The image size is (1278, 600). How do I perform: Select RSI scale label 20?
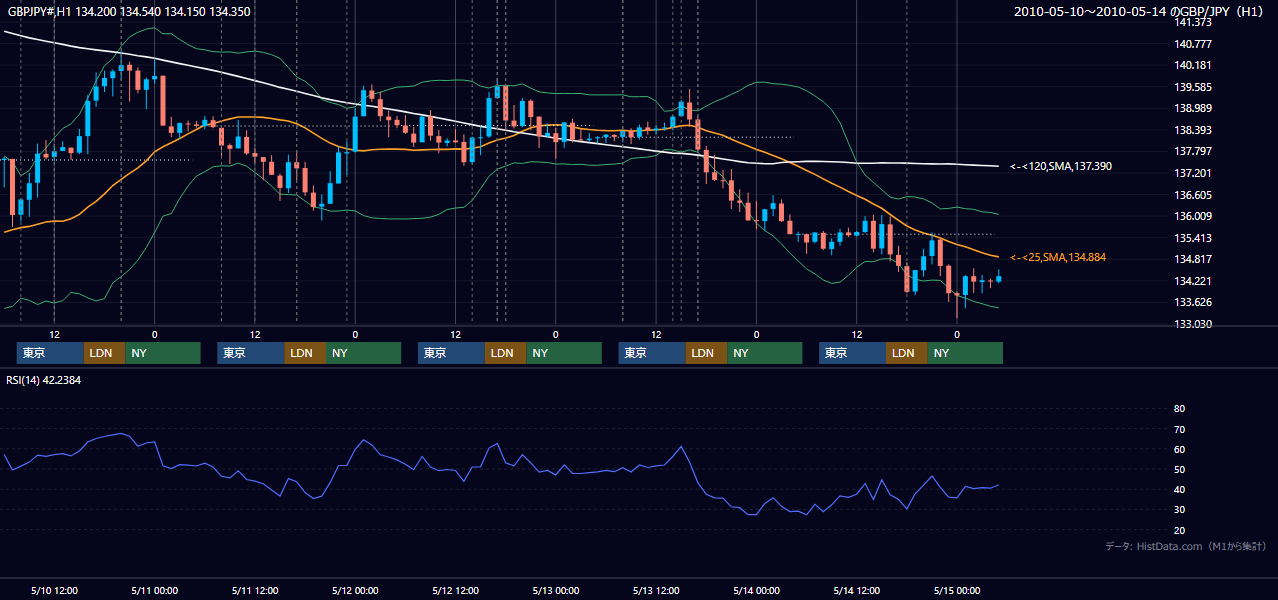coord(1179,530)
